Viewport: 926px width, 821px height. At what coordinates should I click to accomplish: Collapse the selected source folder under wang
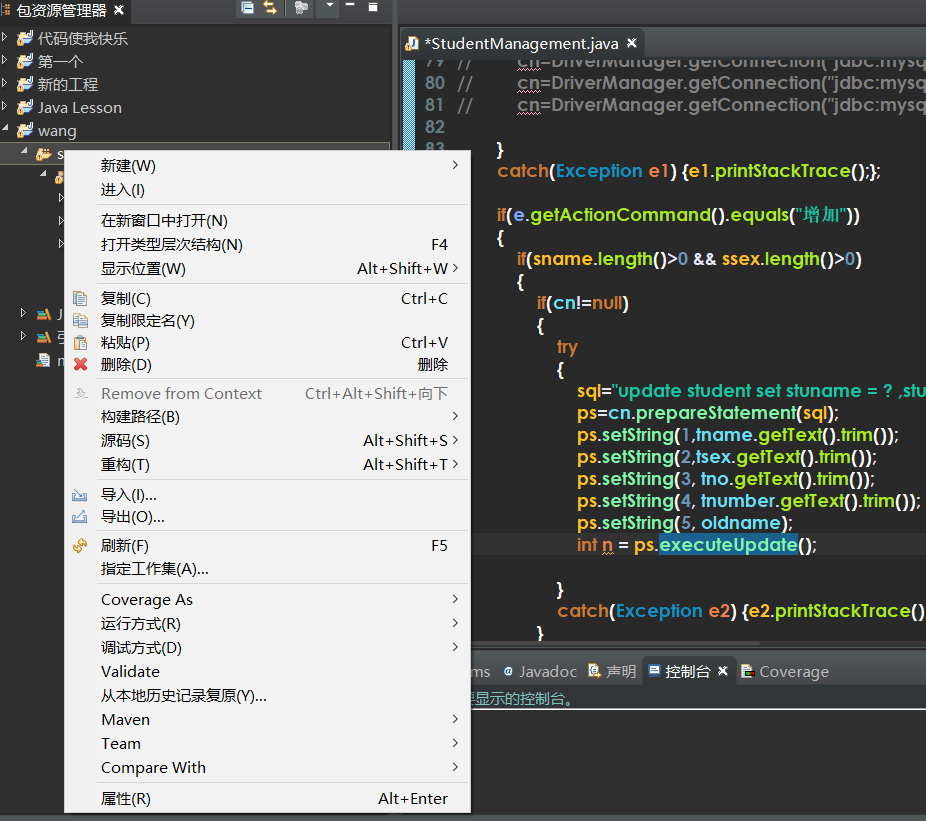(24, 151)
